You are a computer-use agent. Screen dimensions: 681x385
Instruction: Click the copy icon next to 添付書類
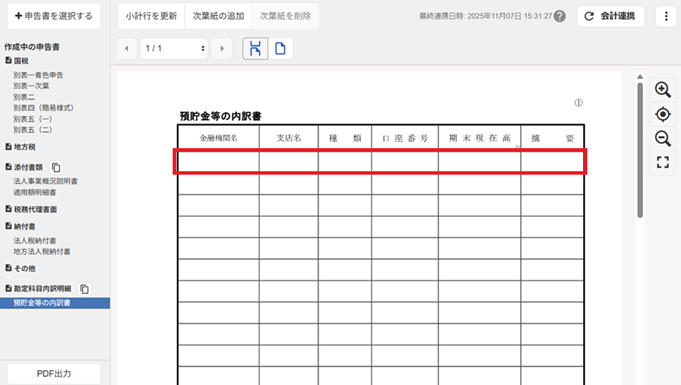(56, 167)
